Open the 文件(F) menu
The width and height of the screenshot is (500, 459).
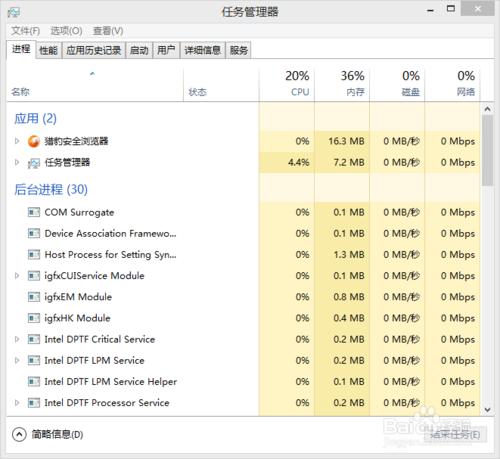(25, 31)
